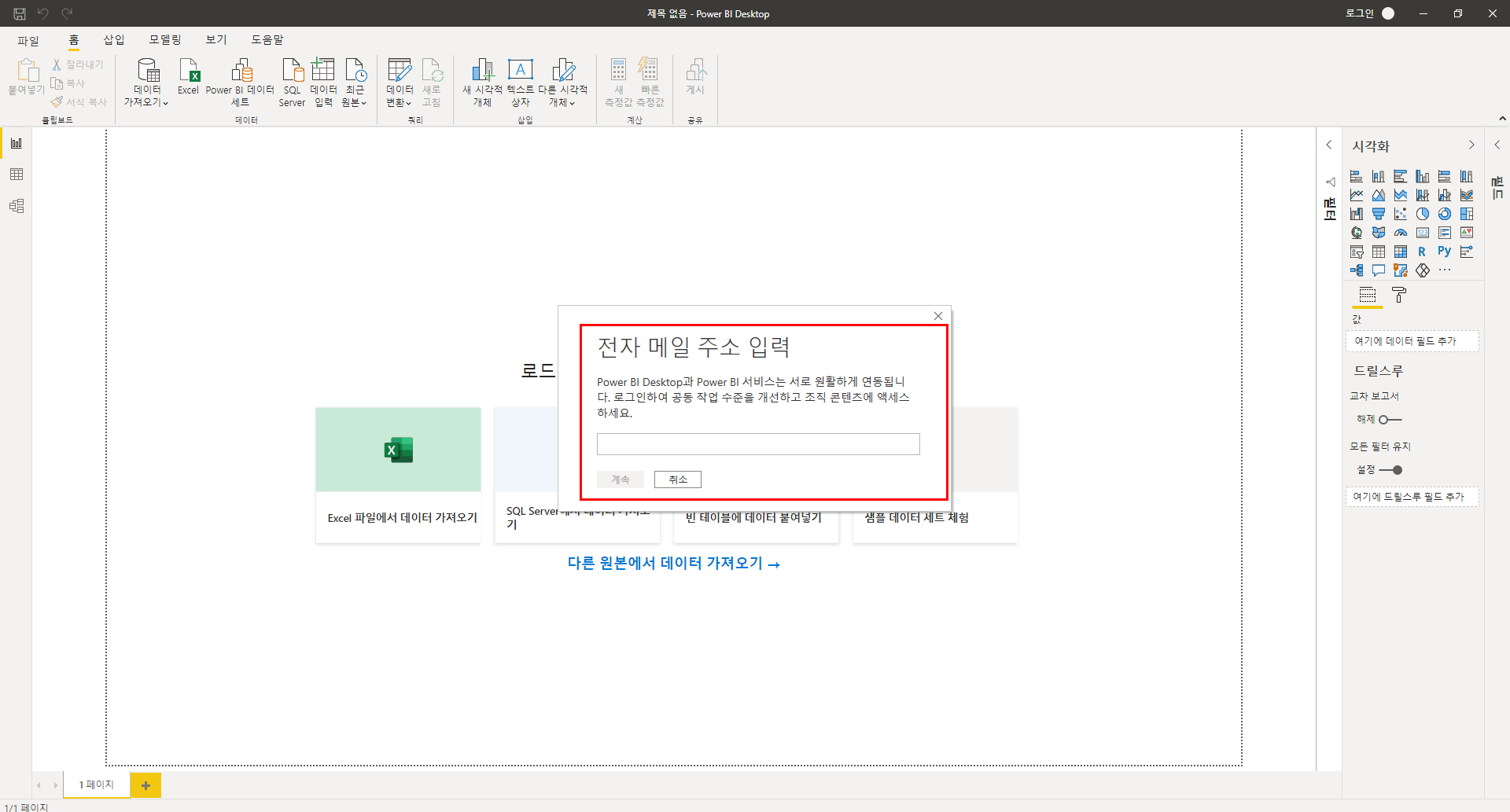Viewport: 1510px width, 812px height.
Task: Follow 다른 원본에서 데이터 가져오기 link
Action: (x=673, y=564)
